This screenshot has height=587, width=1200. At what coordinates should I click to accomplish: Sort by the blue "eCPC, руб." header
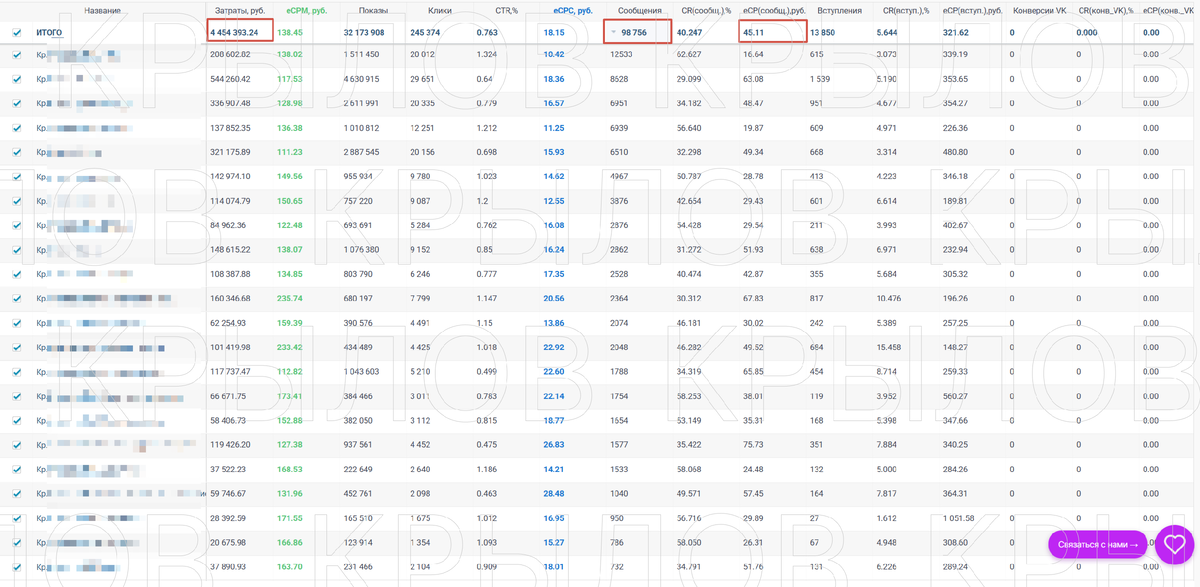click(572, 11)
